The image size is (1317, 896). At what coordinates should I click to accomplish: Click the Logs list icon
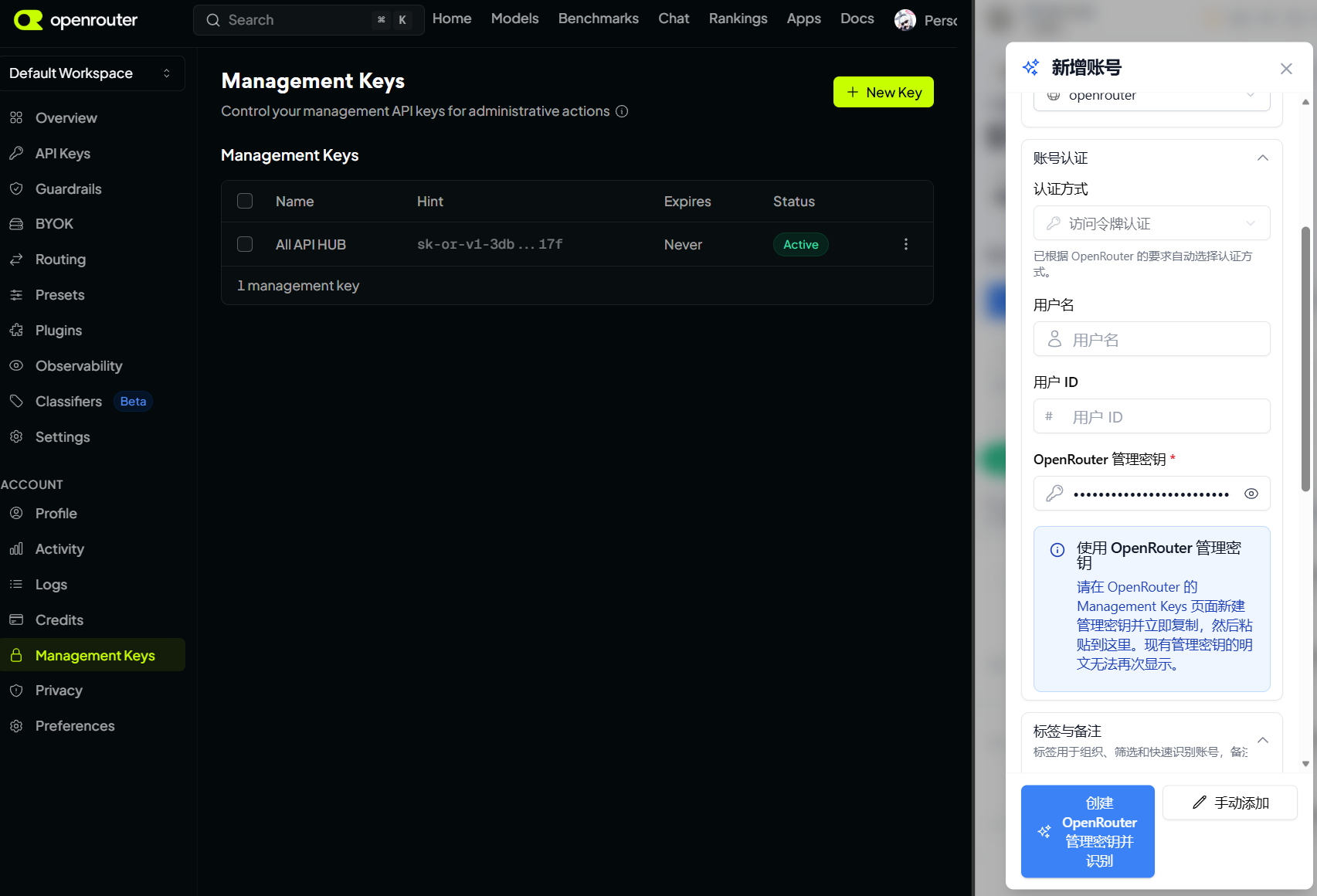(16, 584)
